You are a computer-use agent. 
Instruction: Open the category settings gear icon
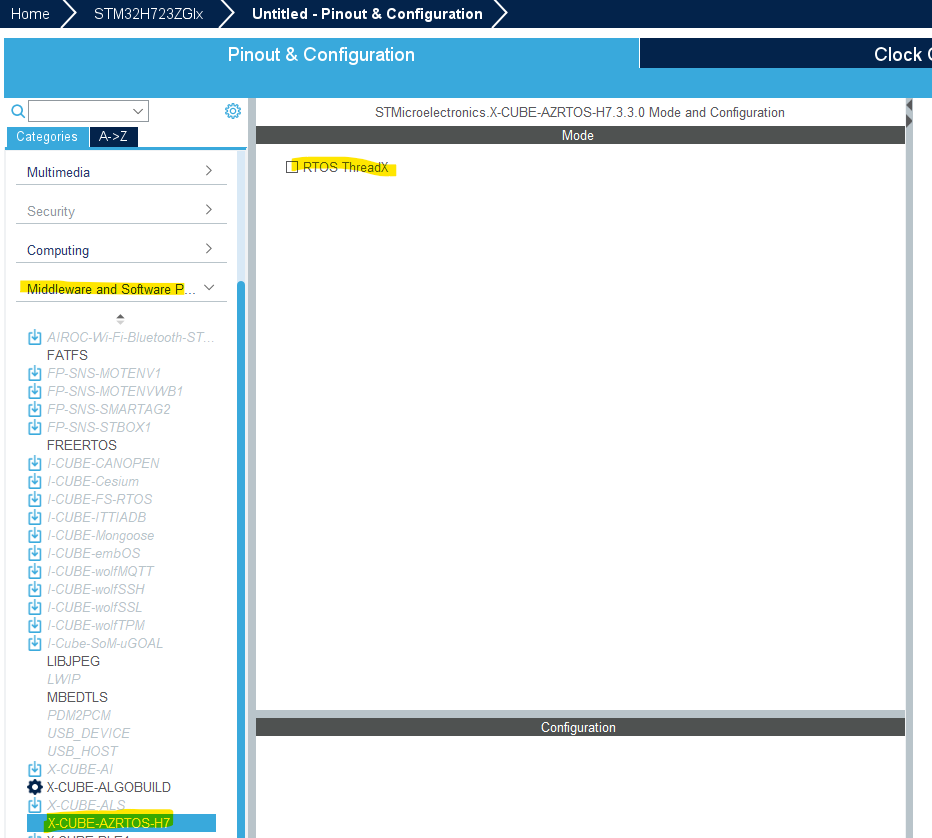click(x=233, y=111)
